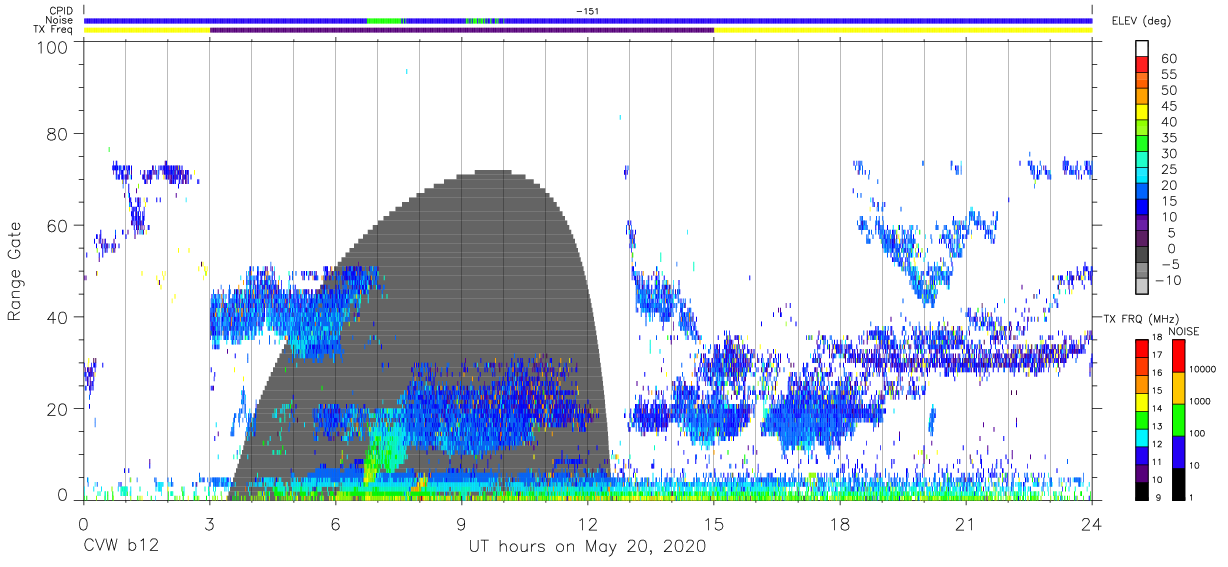
Task: Click the 18 label on the TX FRQ colorbar
Action: [1156, 339]
